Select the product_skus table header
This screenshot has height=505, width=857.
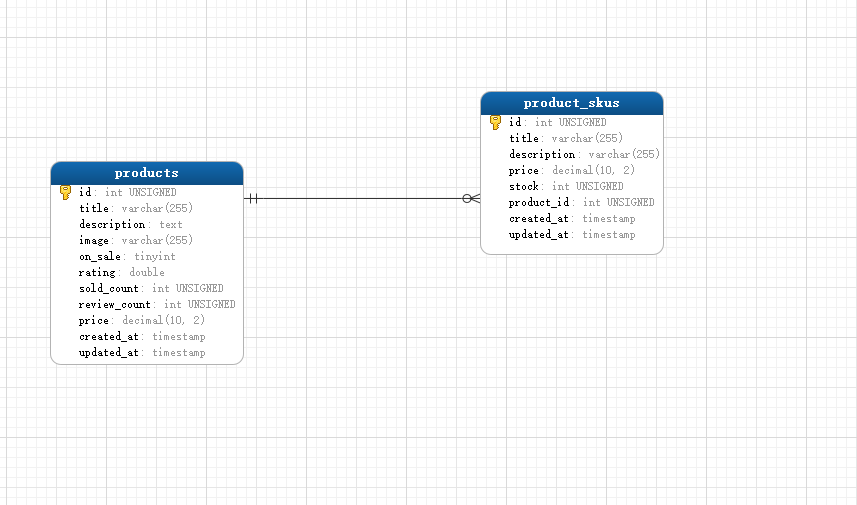coord(571,103)
